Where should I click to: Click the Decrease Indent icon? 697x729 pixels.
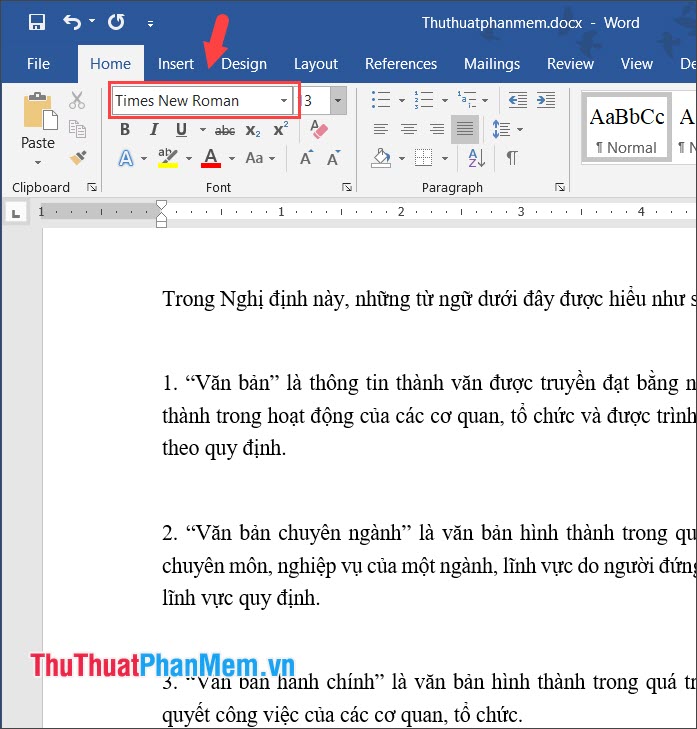coord(518,100)
